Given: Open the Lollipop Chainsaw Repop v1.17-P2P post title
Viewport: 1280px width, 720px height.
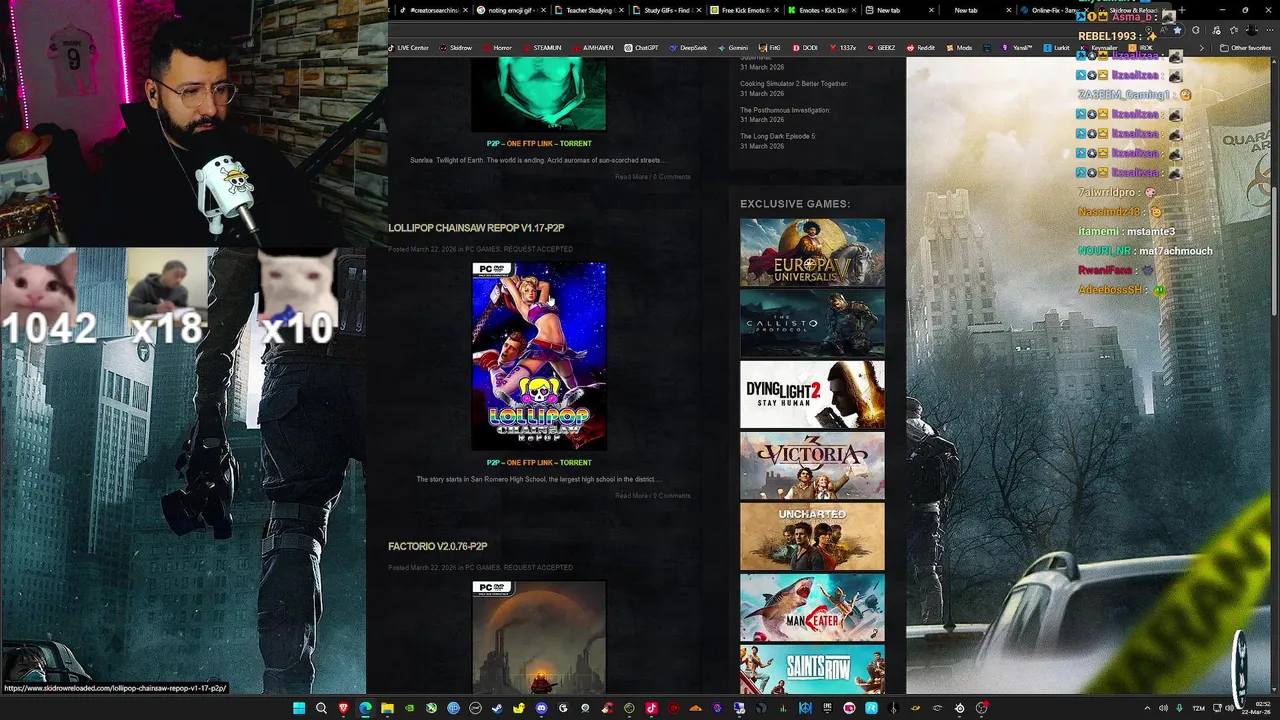Looking at the screenshot, I should pyautogui.click(x=476, y=228).
